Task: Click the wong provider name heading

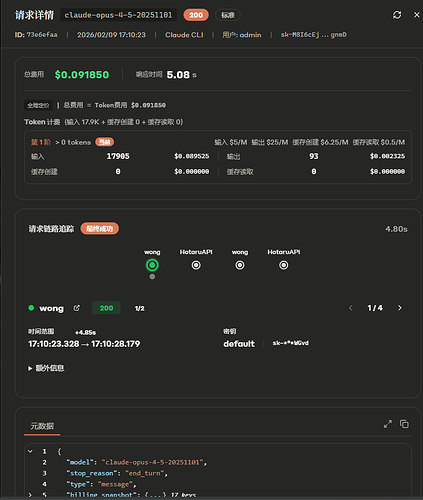Action: coord(51,308)
